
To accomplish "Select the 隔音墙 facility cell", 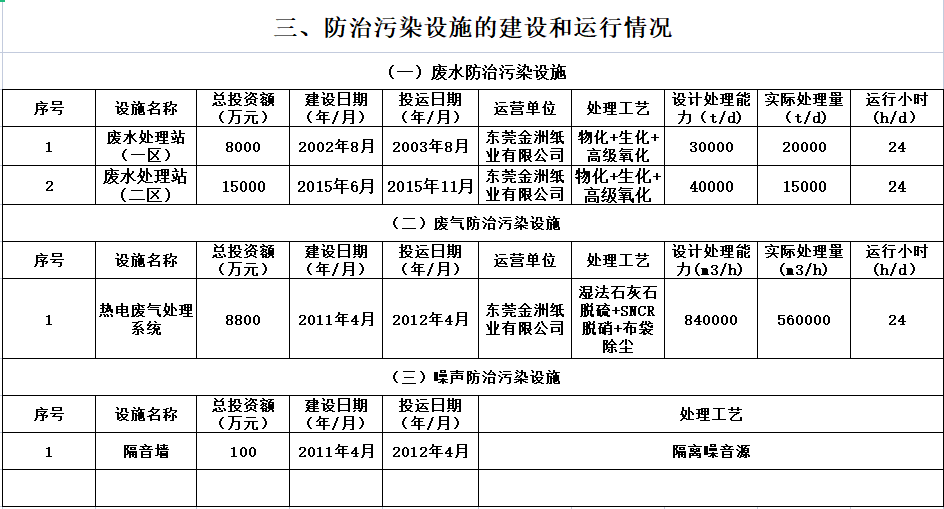I will [146, 451].
